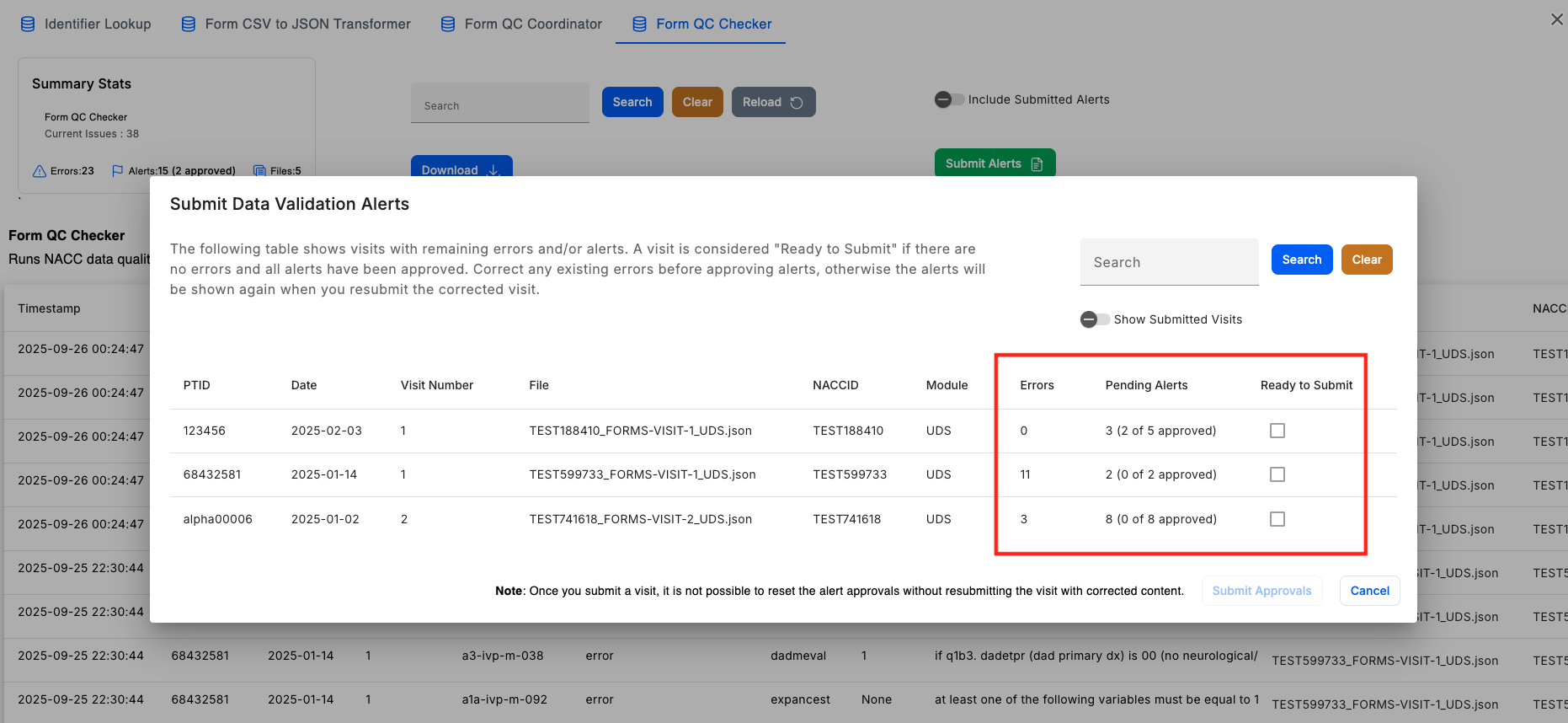Close the panel with the X icon
1568x723 pixels.
click(x=1556, y=19)
